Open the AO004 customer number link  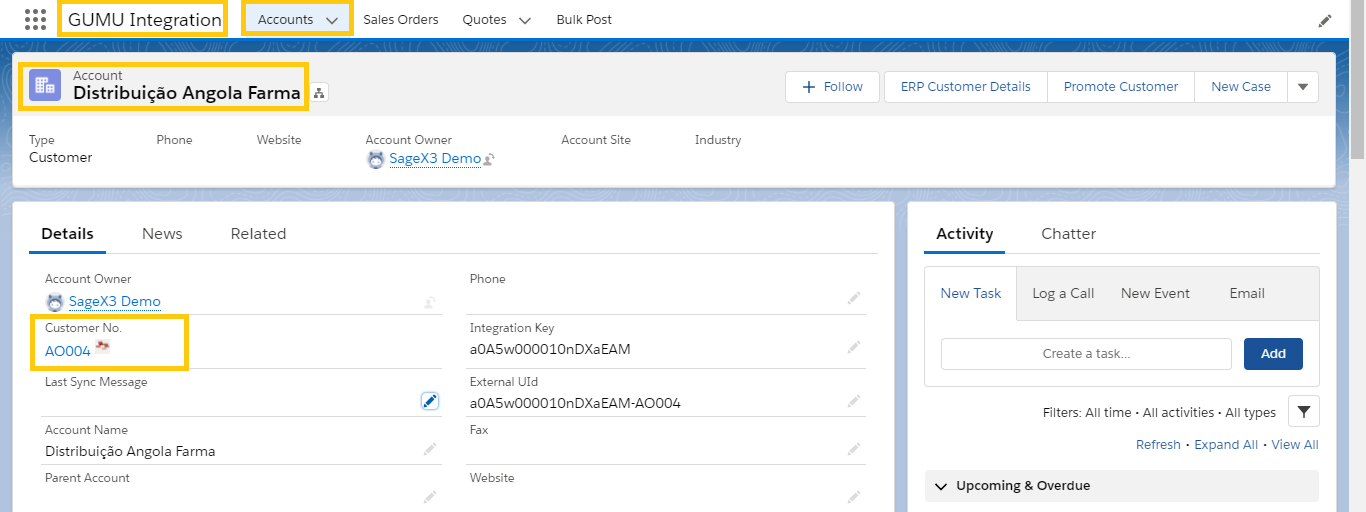click(68, 351)
